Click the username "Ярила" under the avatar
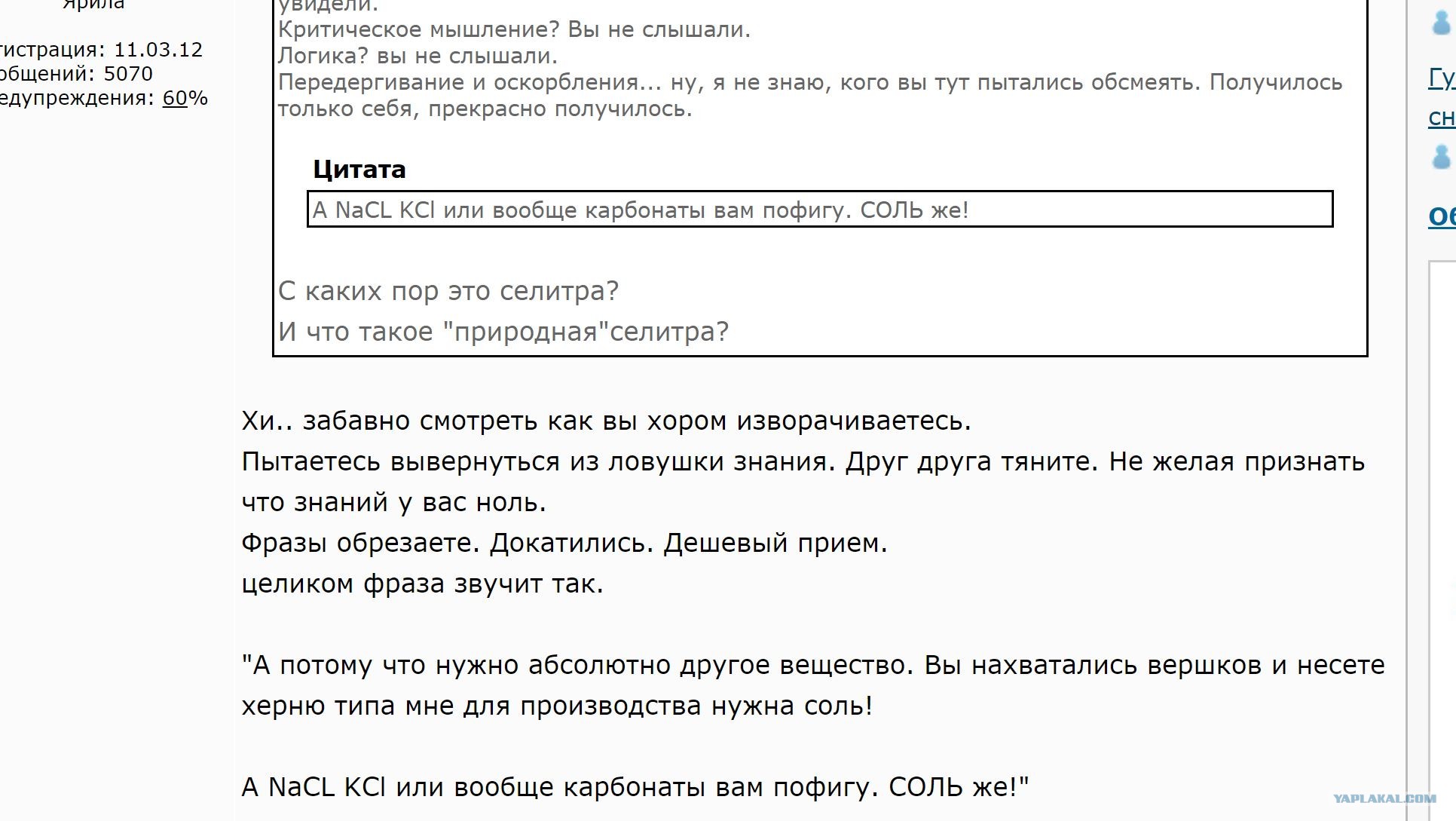The image size is (1456, 821). click(93, 5)
